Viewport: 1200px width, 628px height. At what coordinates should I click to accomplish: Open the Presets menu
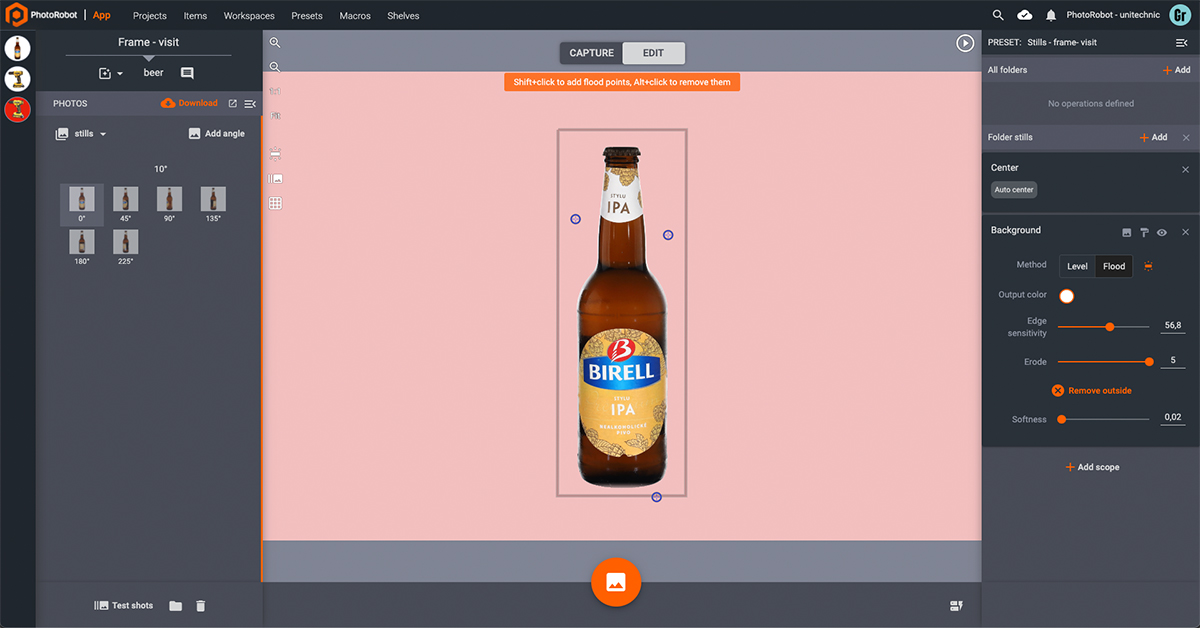click(306, 16)
